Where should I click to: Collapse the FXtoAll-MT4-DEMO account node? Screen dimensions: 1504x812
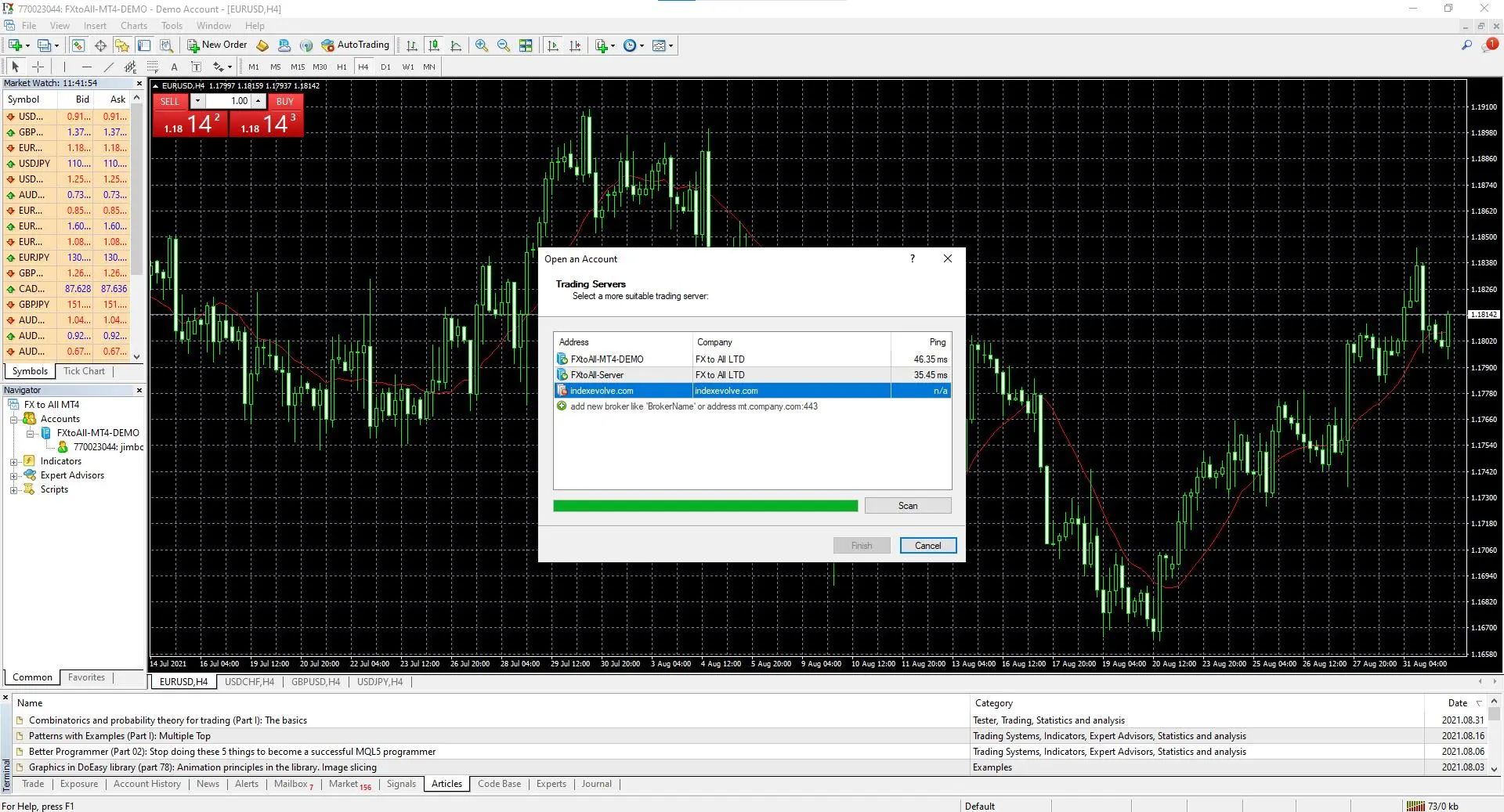[x=30, y=434]
